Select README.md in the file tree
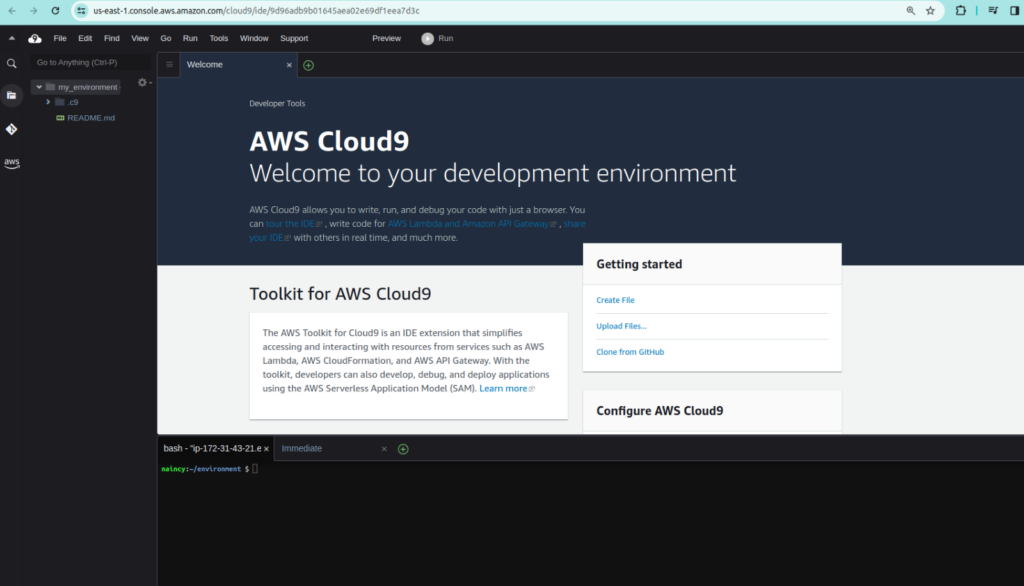Screen dimensions: 1024x586 coord(91,118)
